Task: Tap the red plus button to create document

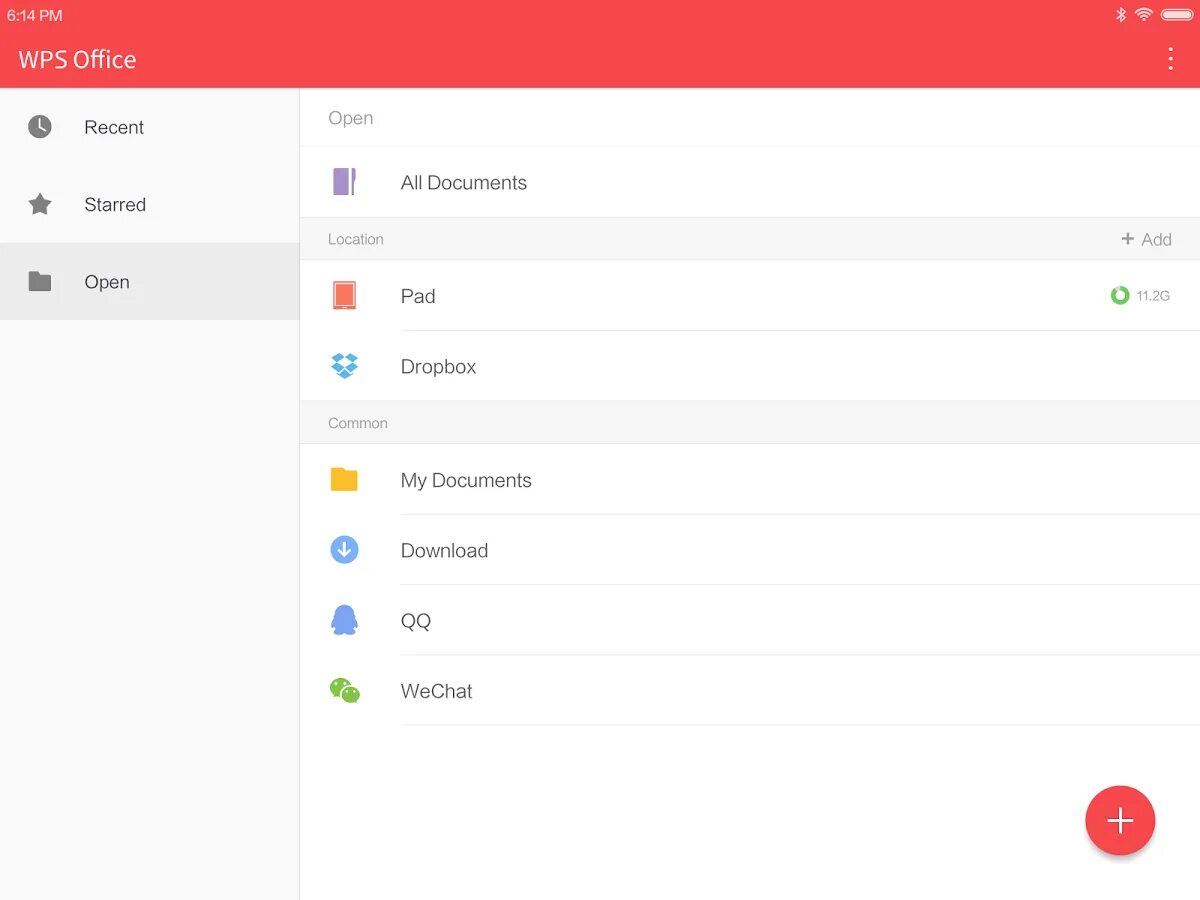Action: (x=1120, y=820)
